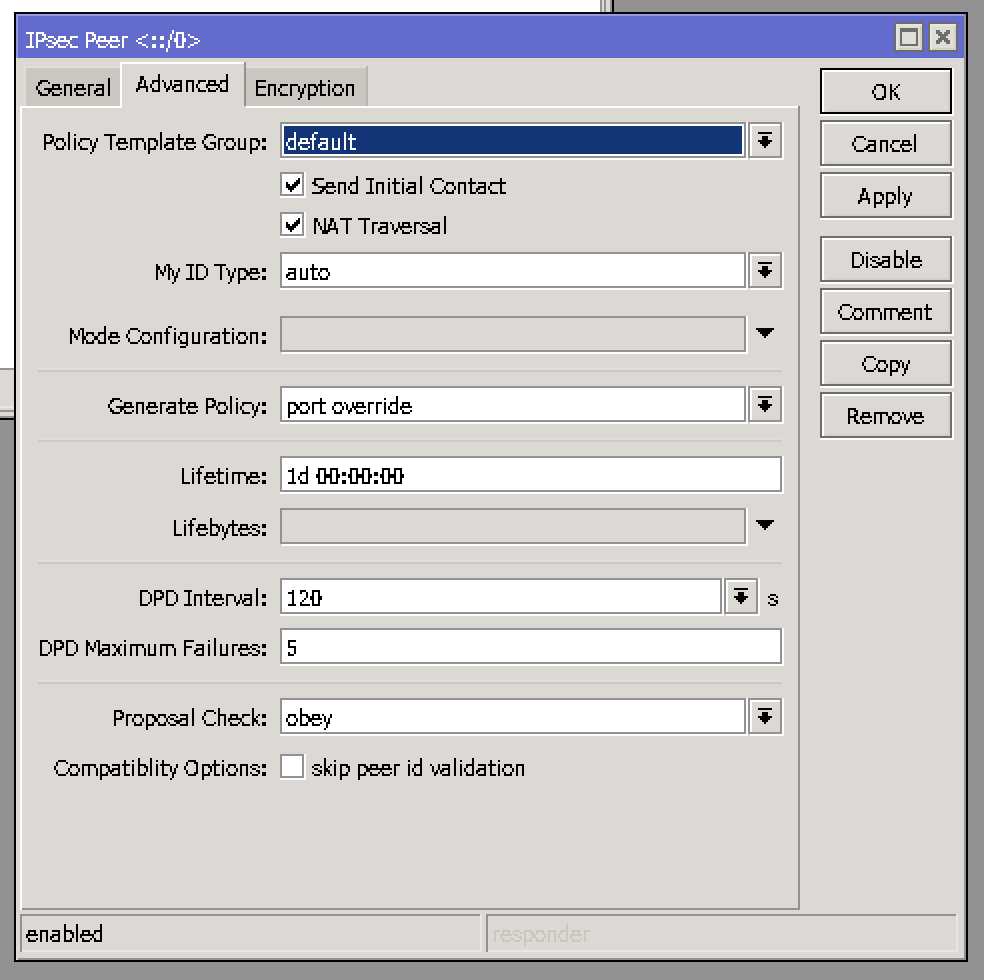Switch to the General tab

[73, 88]
